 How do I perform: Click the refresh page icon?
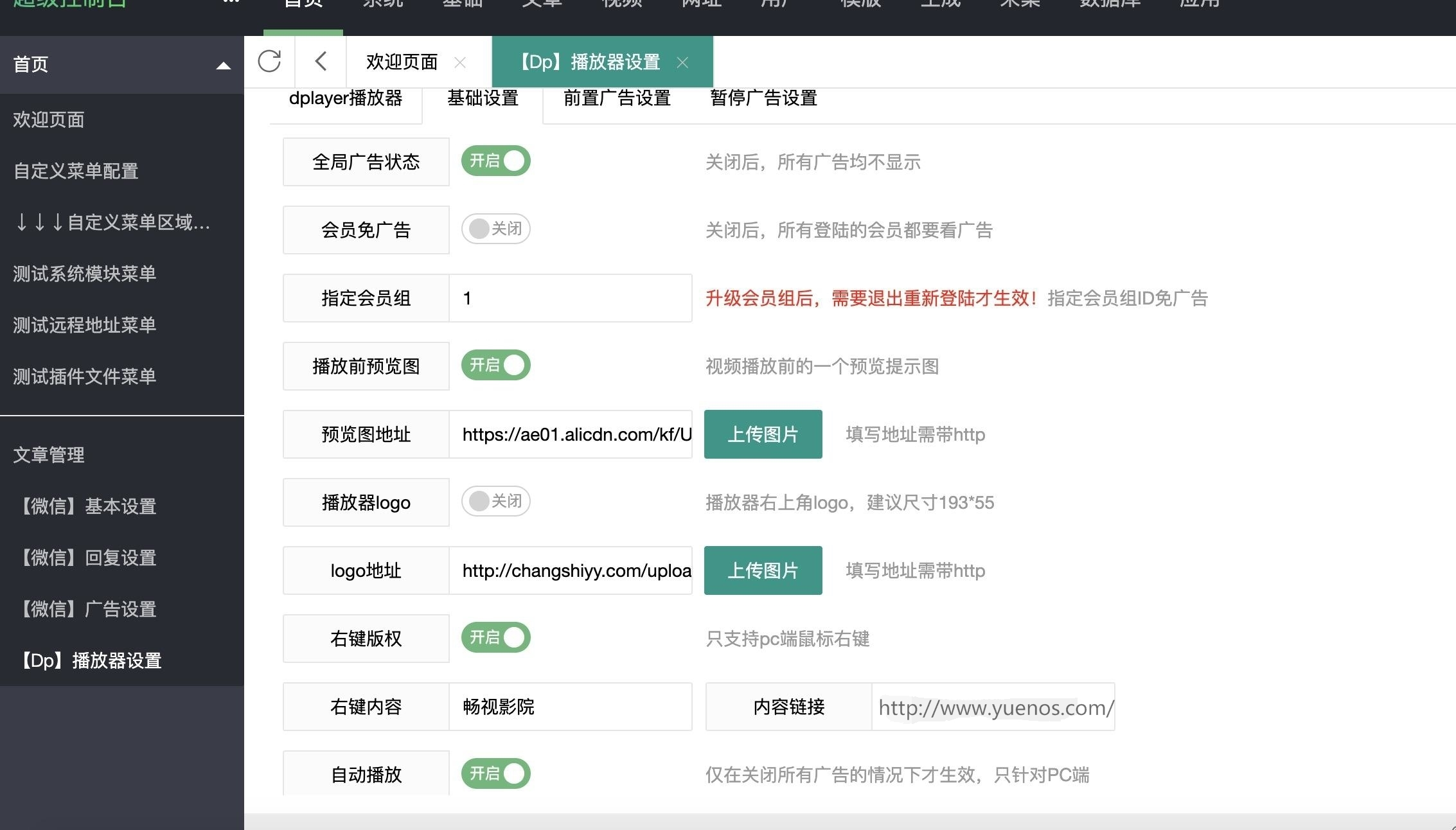269,62
